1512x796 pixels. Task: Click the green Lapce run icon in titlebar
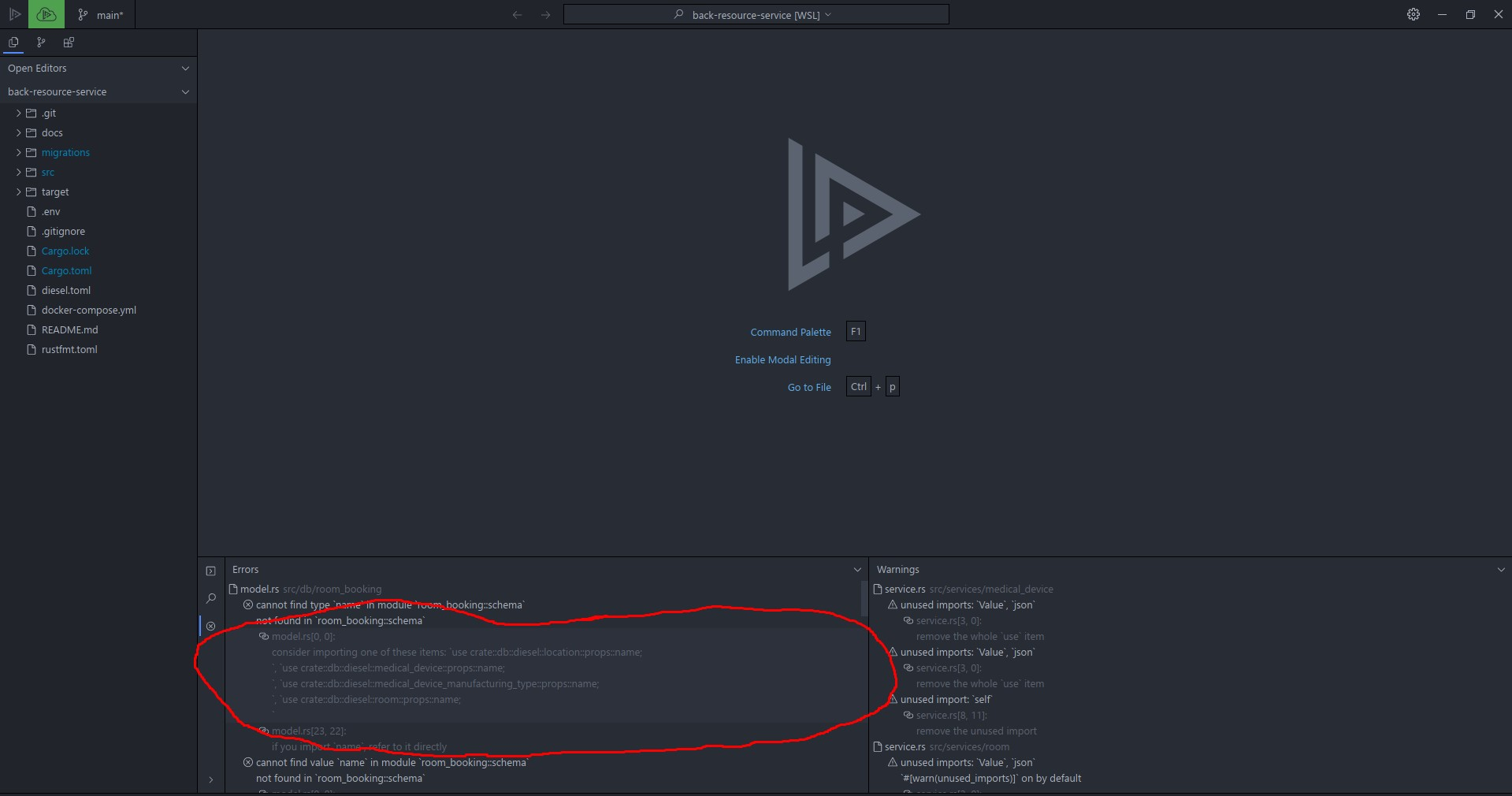click(x=46, y=14)
